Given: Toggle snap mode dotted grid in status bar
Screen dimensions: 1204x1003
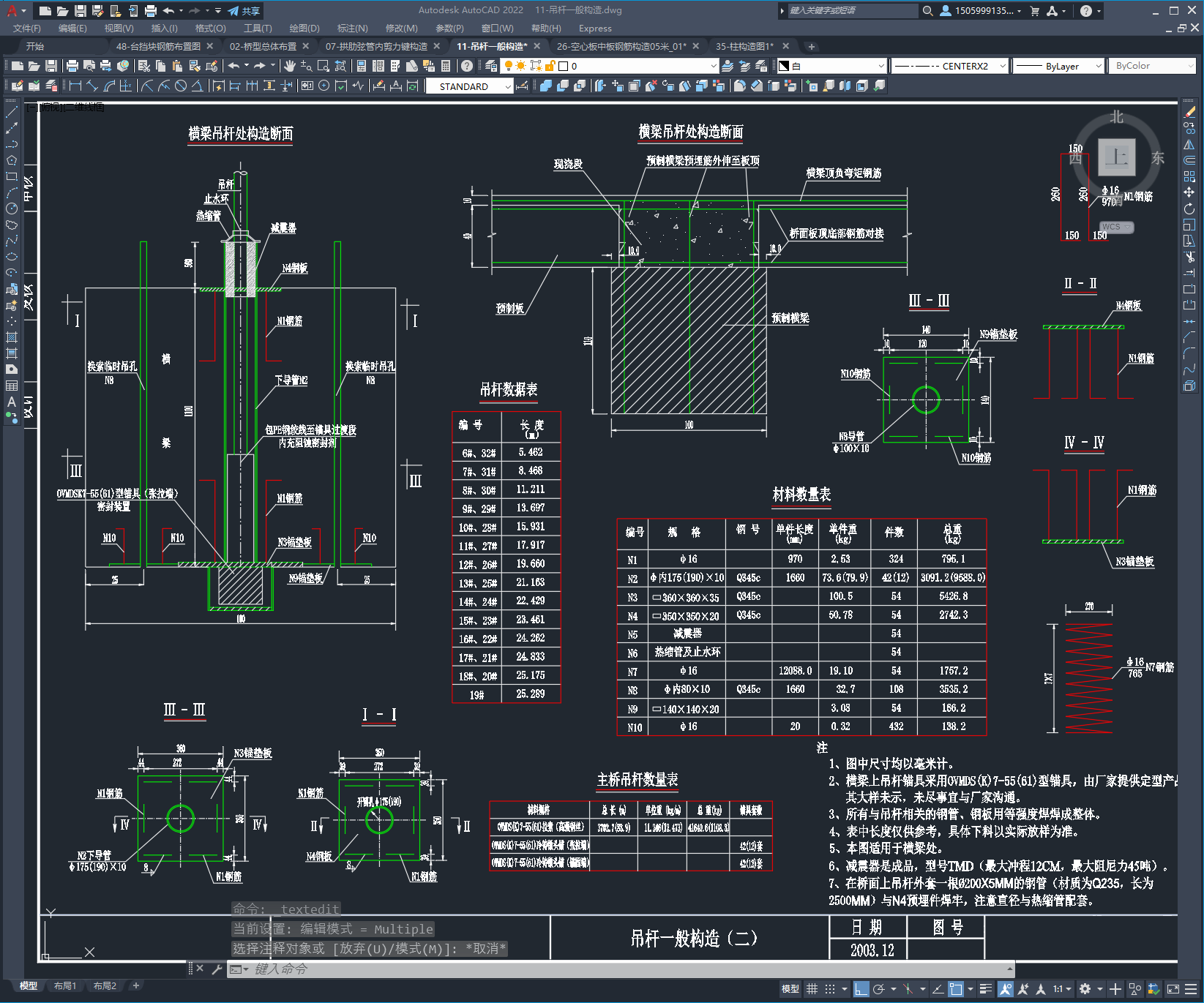Looking at the screenshot, I should pos(830,989).
